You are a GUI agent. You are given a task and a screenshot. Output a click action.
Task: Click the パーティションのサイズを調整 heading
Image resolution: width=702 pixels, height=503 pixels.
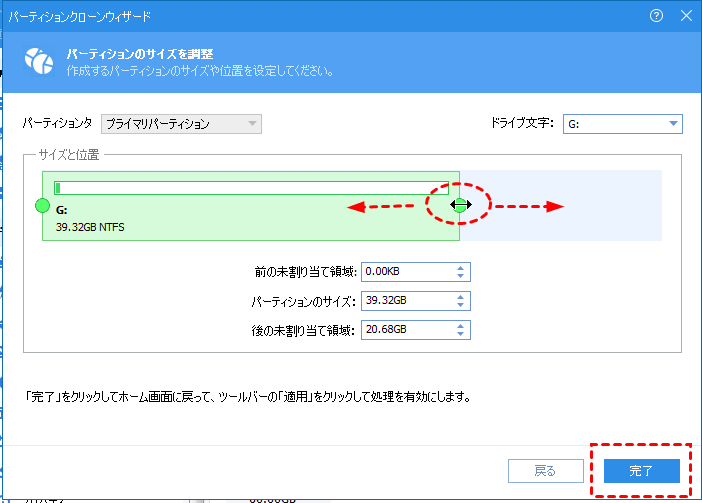[140, 54]
